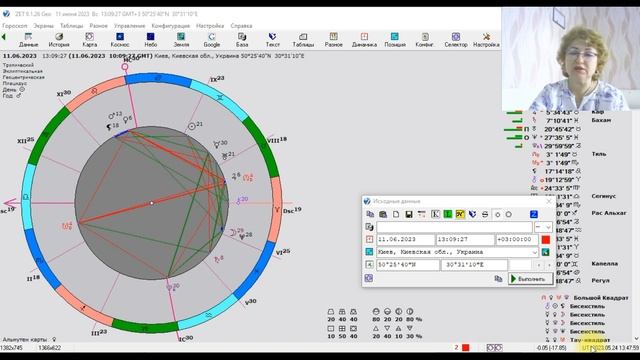
Task: Click the time zone field +03:00:00
Action: pyautogui.click(x=517, y=240)
